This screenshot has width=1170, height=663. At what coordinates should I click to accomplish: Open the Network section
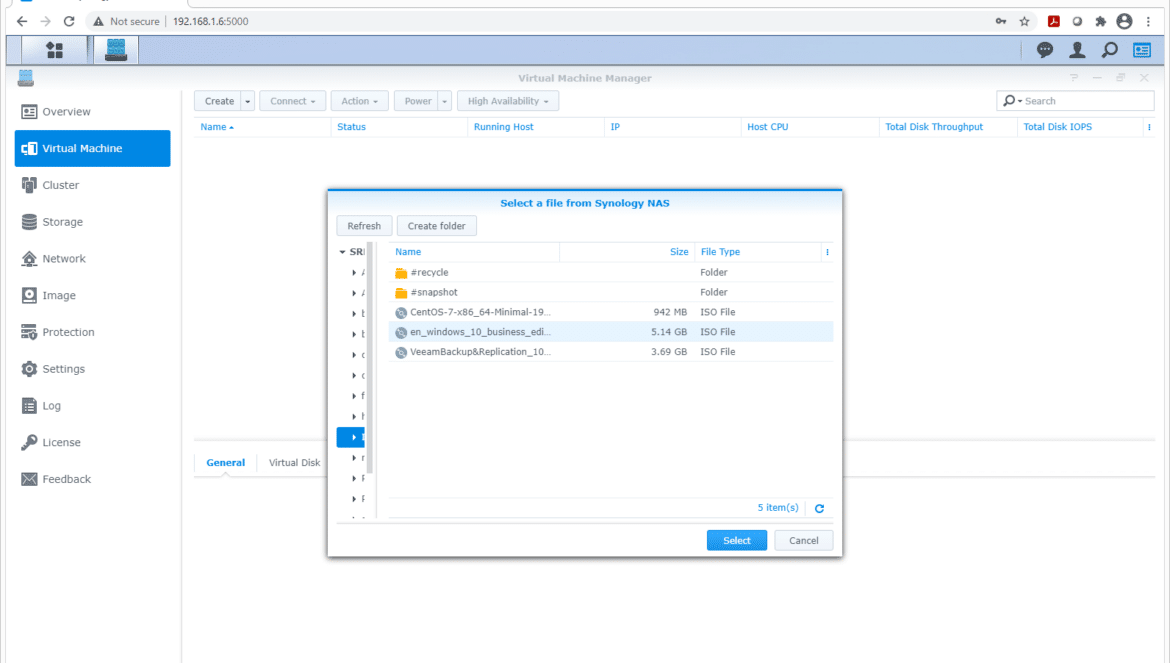(x=93, y=259)
